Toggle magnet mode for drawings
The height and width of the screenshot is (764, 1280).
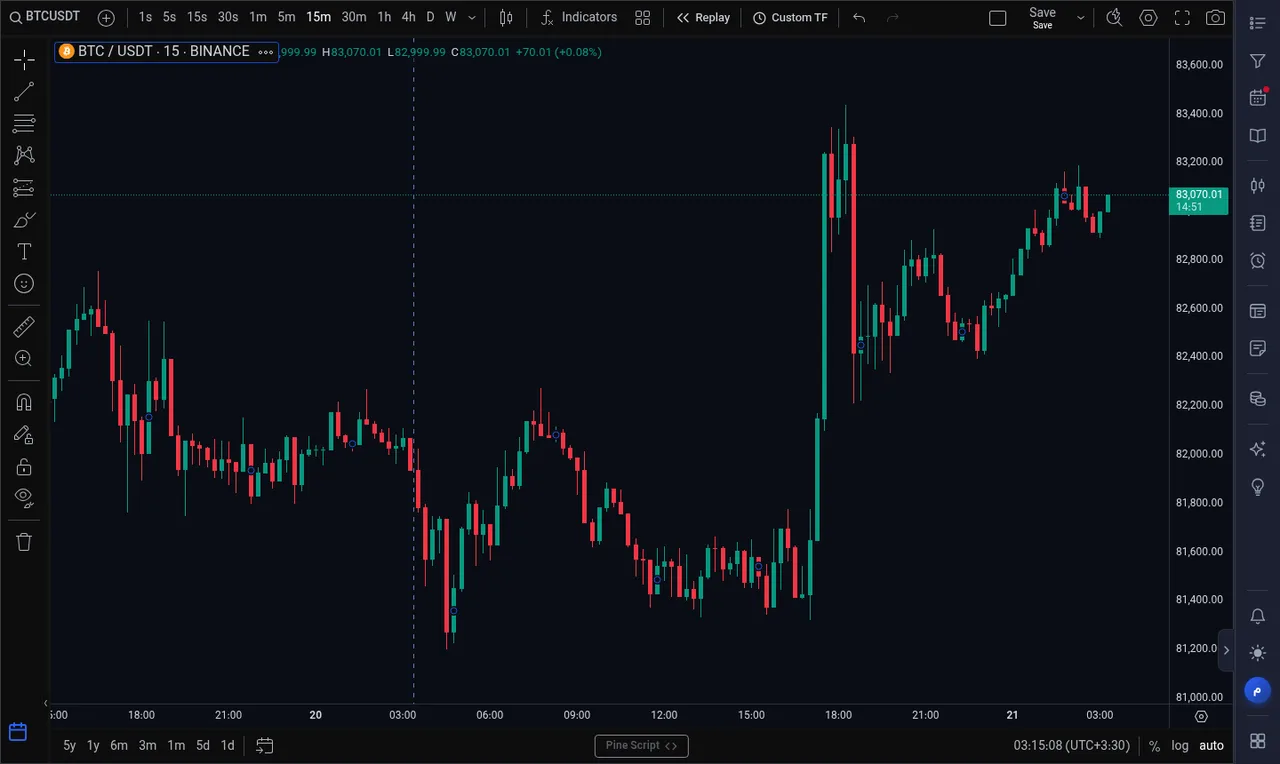click(x=24, y=402)
